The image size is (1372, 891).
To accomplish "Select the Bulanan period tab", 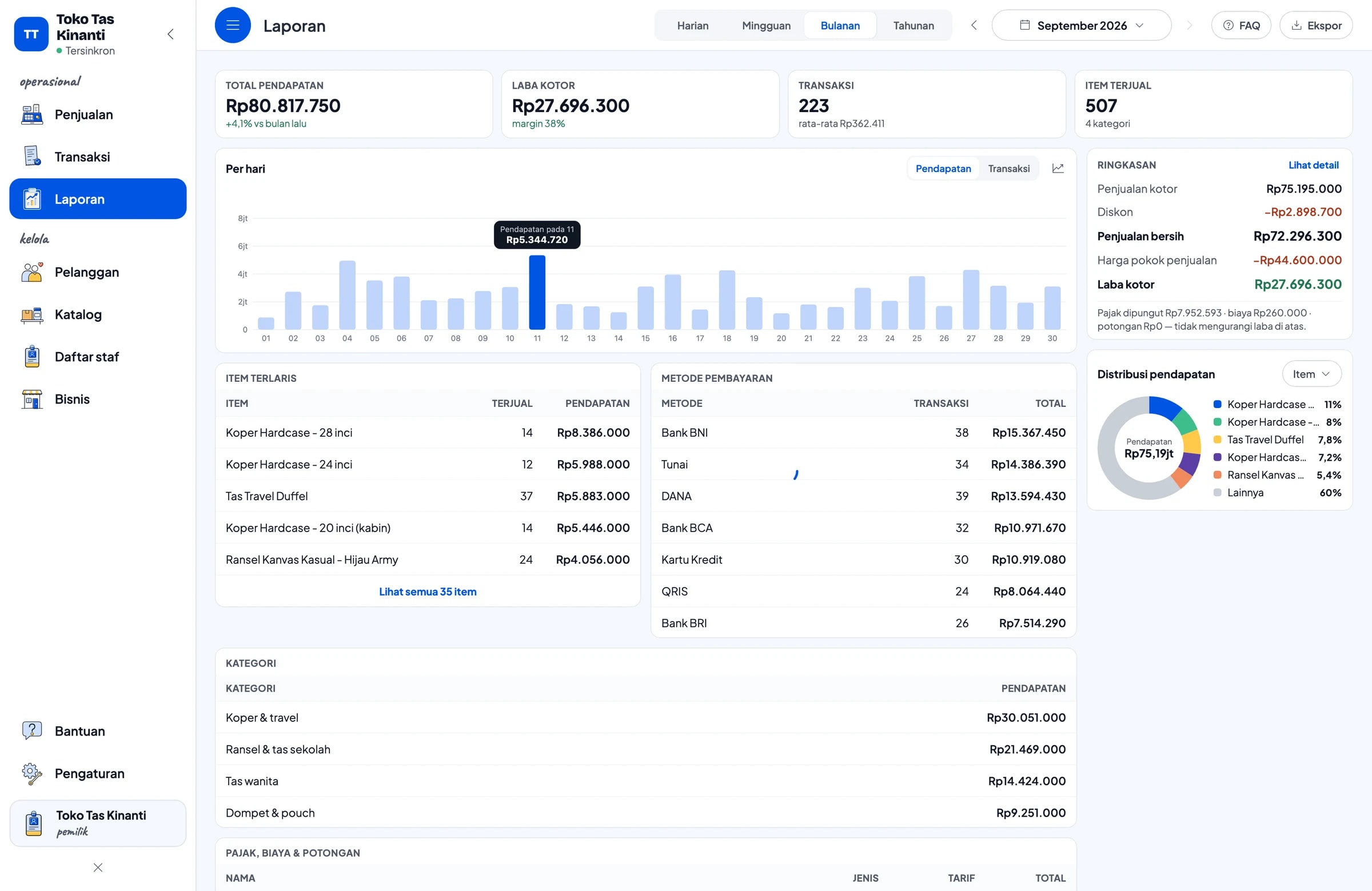I will click(x=840, y=25).
